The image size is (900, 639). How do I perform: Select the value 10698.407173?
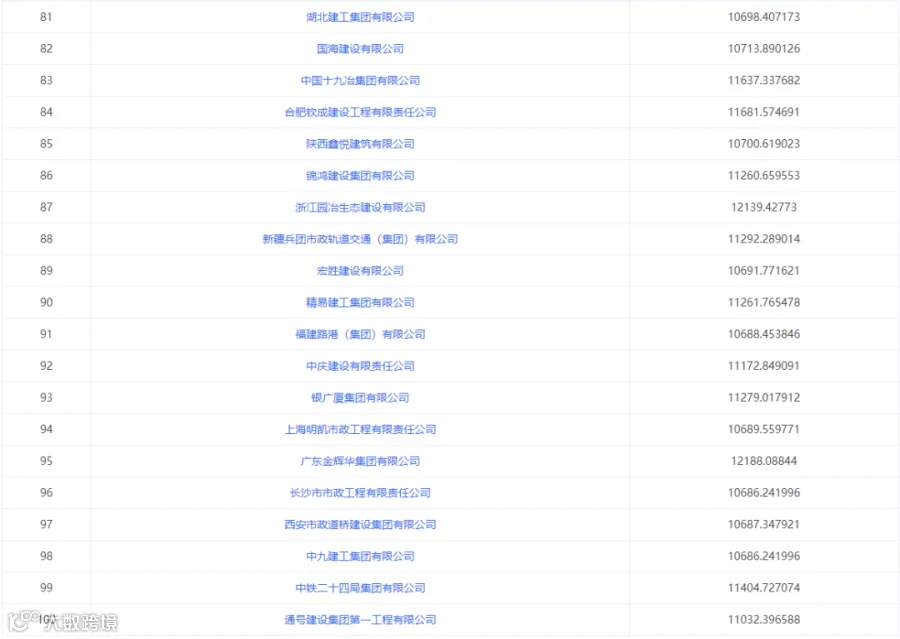(763, 17)
